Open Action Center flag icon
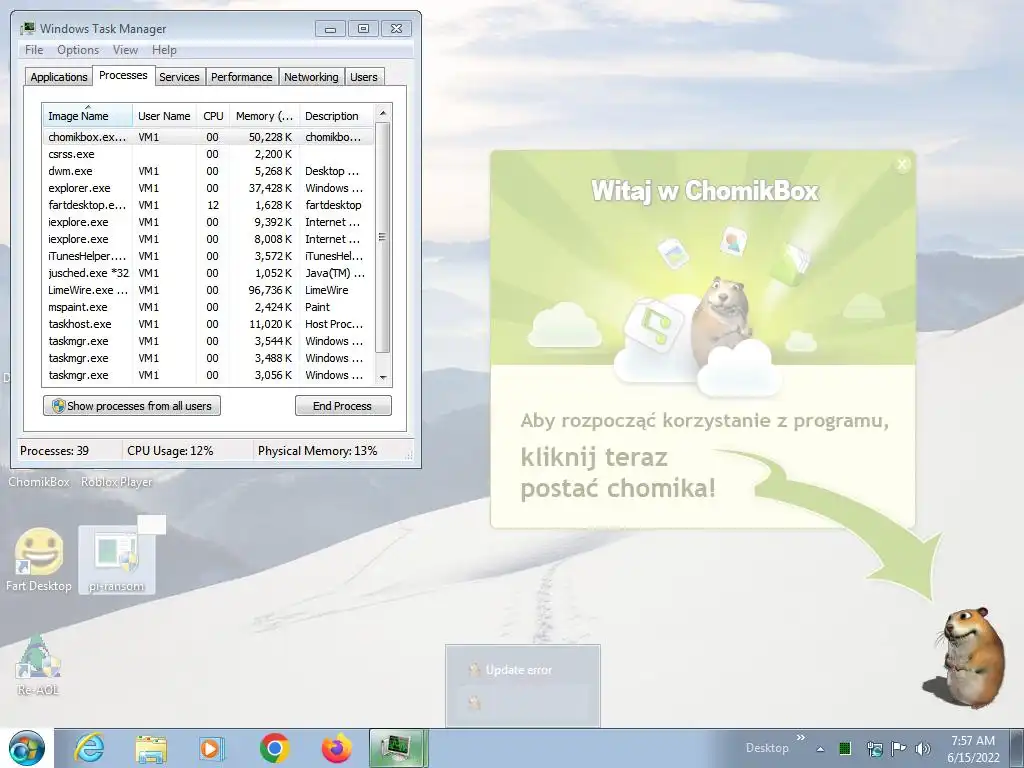This screenshot has height=768, width=1024. point(899,748)
